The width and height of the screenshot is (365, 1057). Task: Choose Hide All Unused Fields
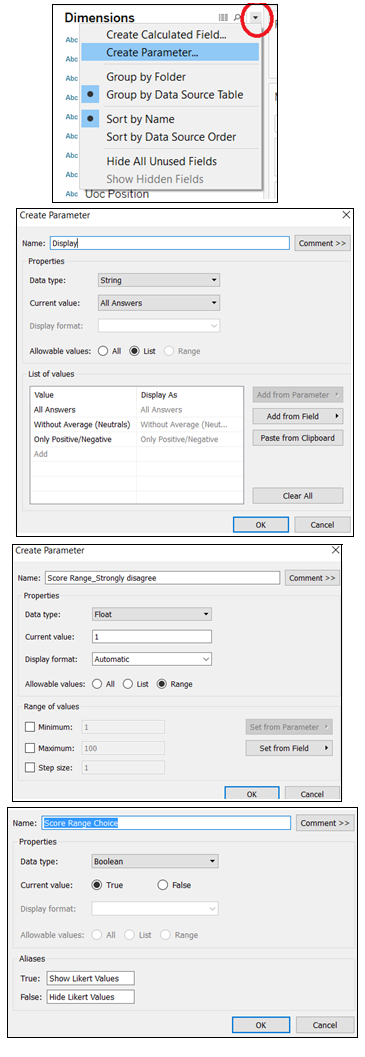[x=161, y=161]
